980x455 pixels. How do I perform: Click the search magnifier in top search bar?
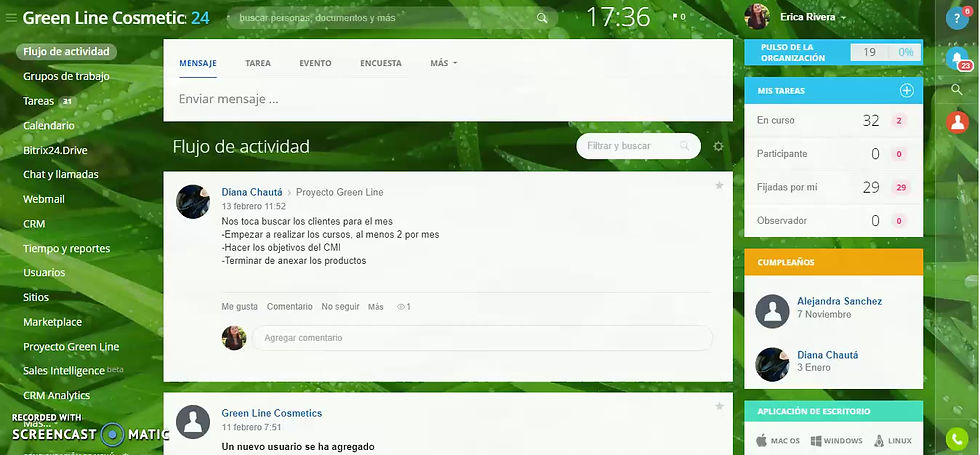[x=542, y=18]
